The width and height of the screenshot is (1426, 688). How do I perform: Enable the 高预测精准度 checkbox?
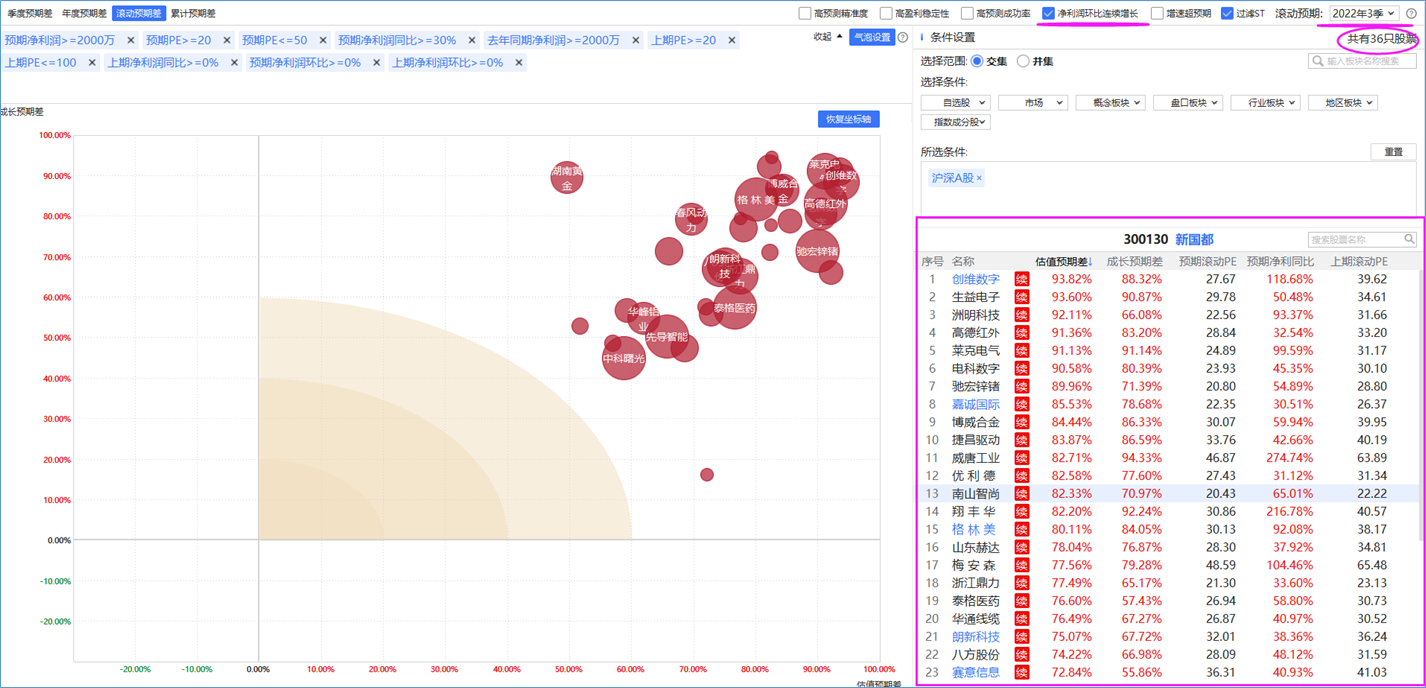point(805,13)
